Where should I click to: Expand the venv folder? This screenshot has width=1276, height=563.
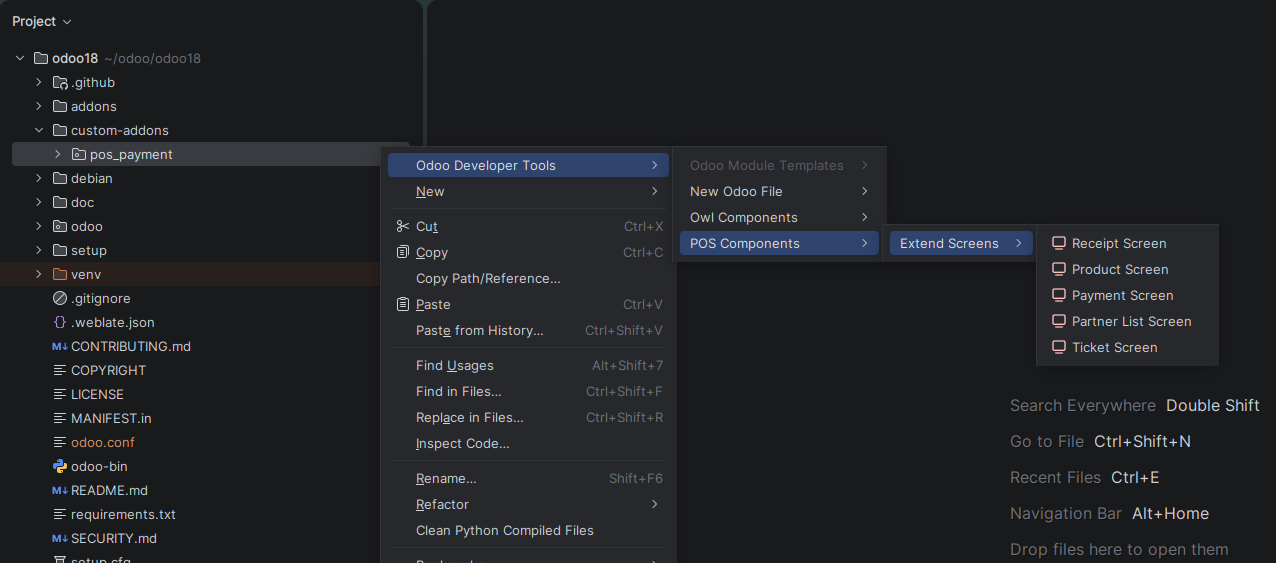pyautogui.click(x=39, y=274)
